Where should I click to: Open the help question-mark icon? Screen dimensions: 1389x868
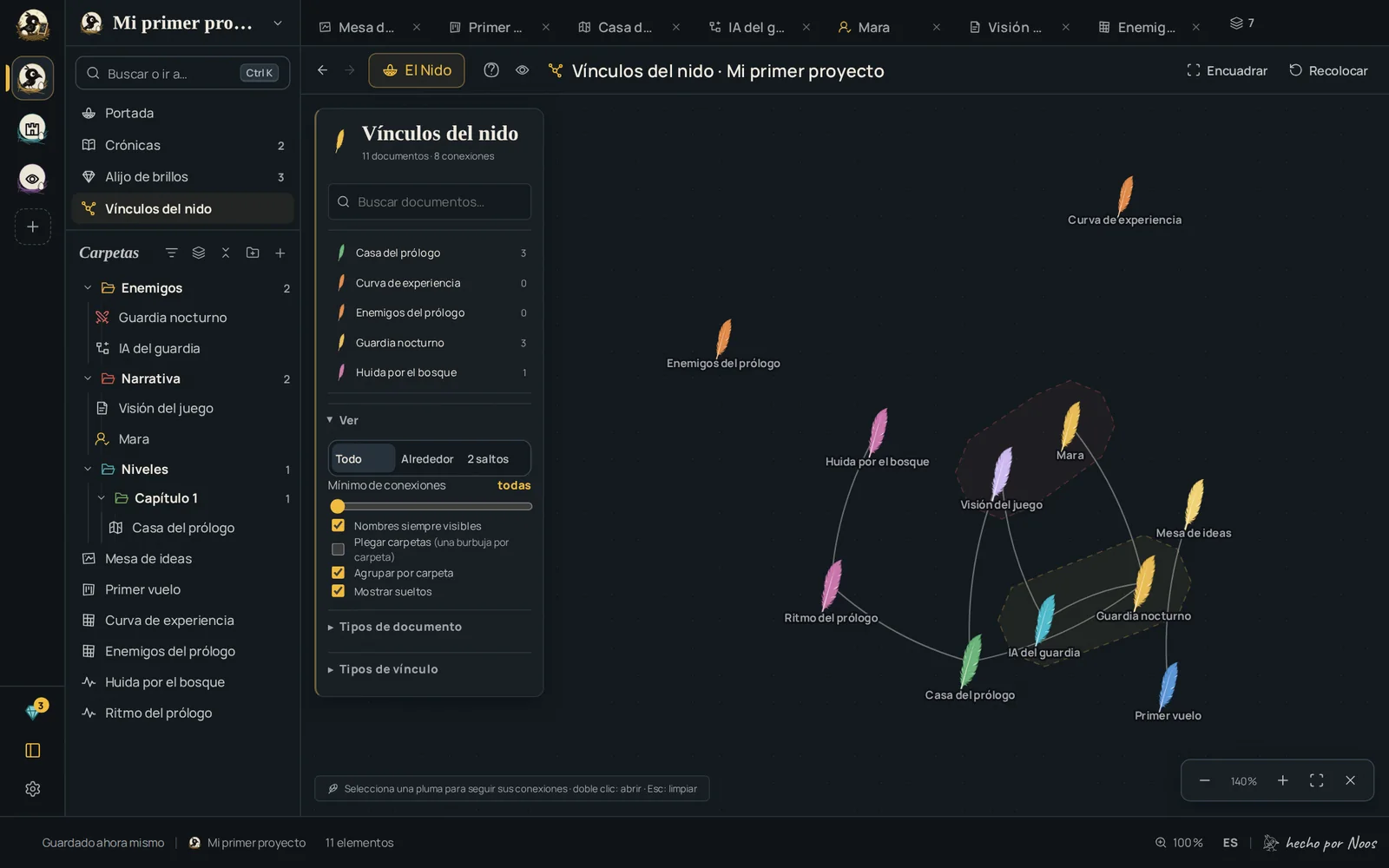pyautogui.click(x=491, y=70)
